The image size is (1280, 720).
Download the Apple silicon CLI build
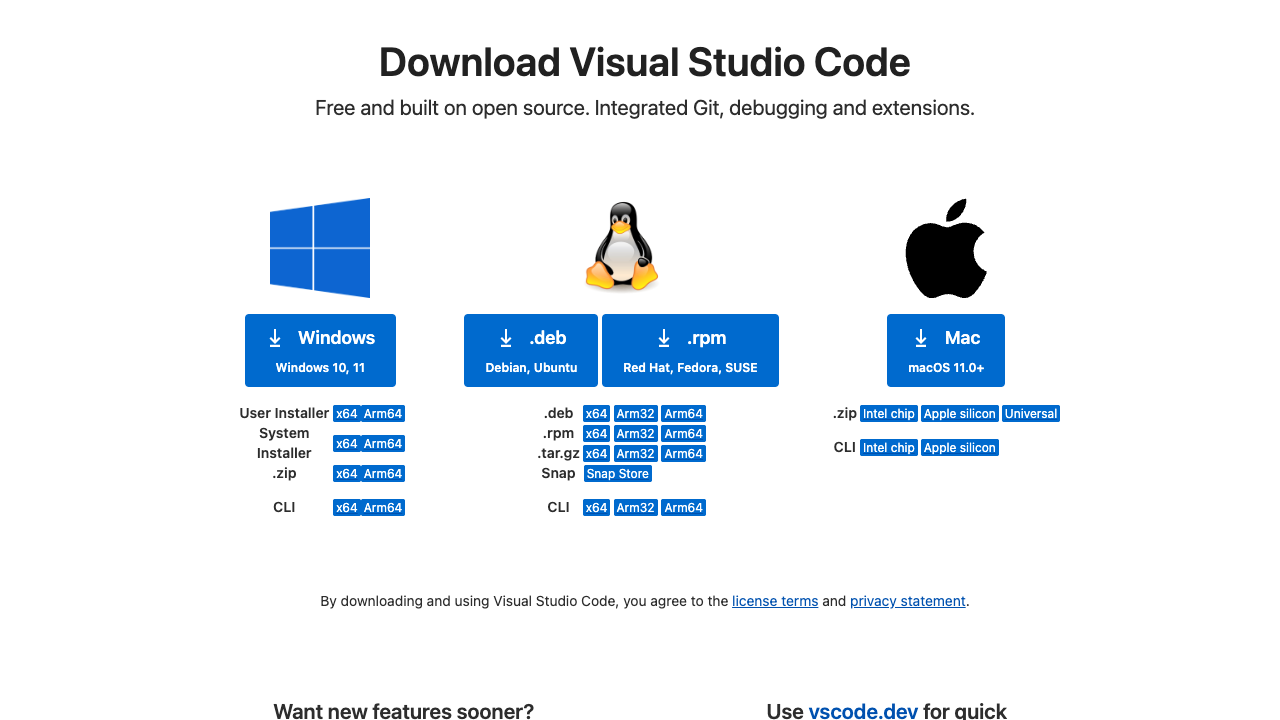pyautogui.click(x=959, y=447)
